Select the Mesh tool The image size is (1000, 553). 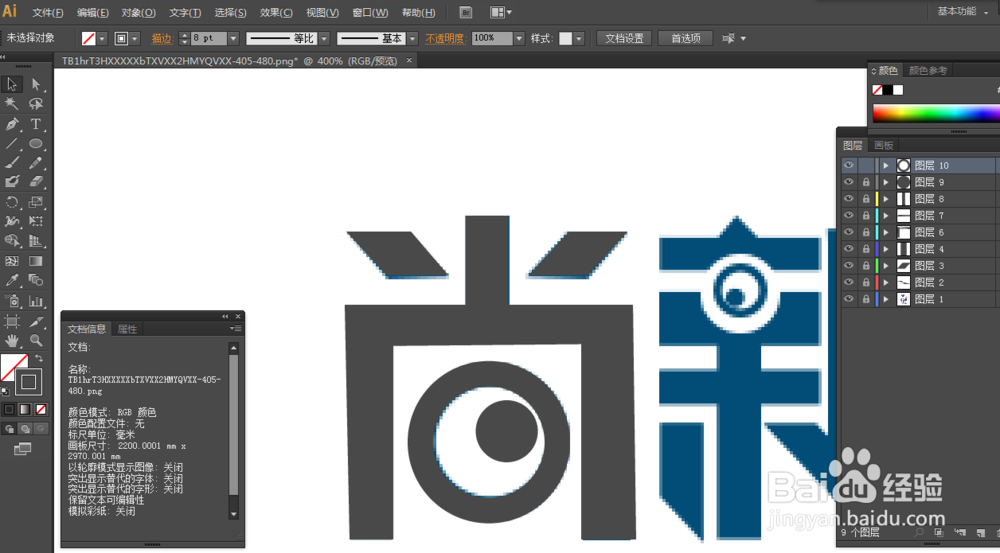[x=11, y=261]
